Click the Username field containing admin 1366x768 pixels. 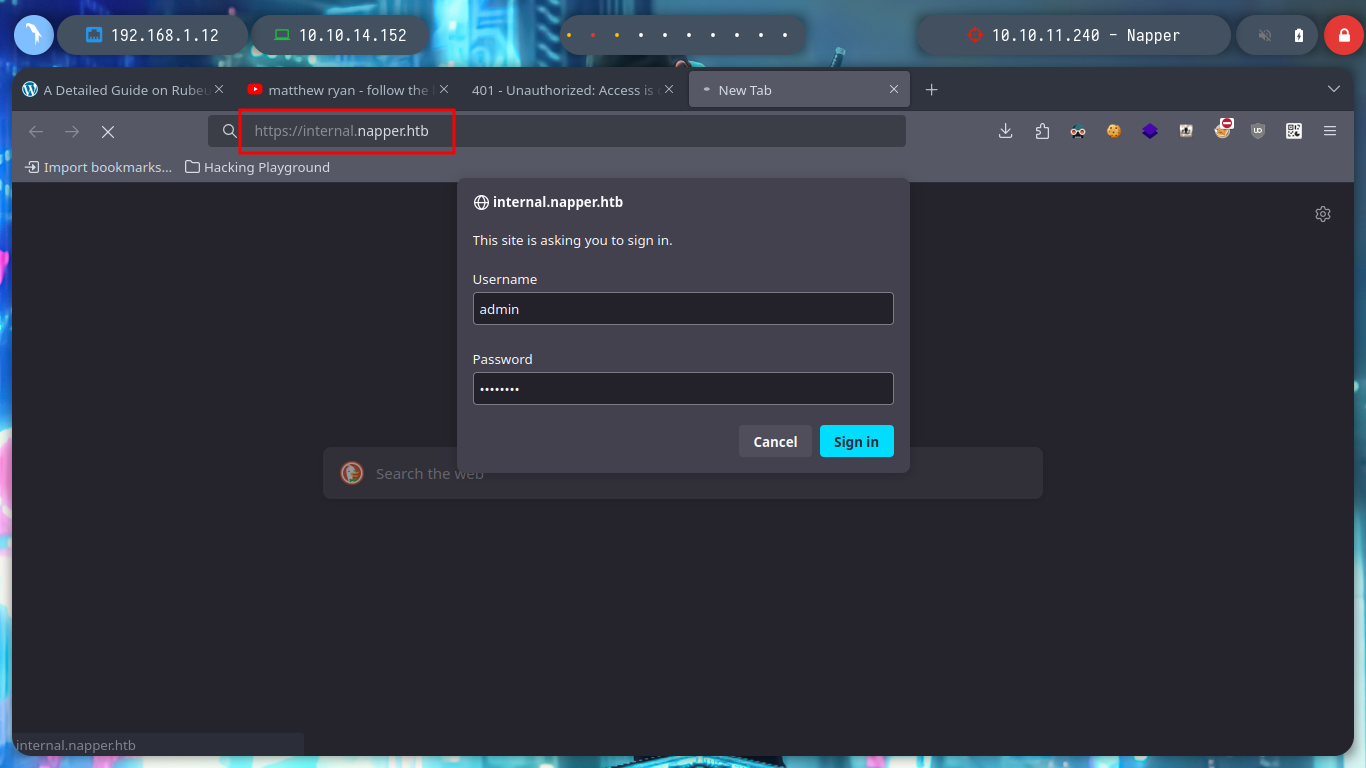683,309
